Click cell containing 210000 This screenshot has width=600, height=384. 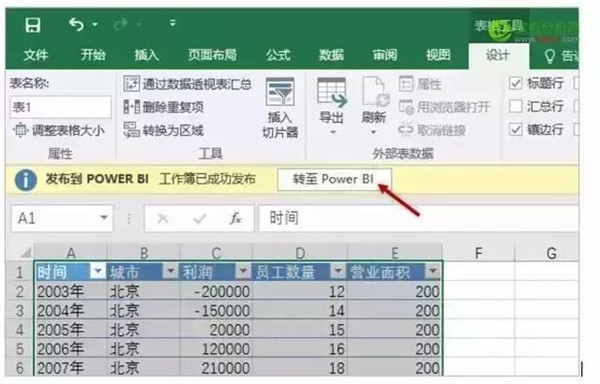coord(216,368)
